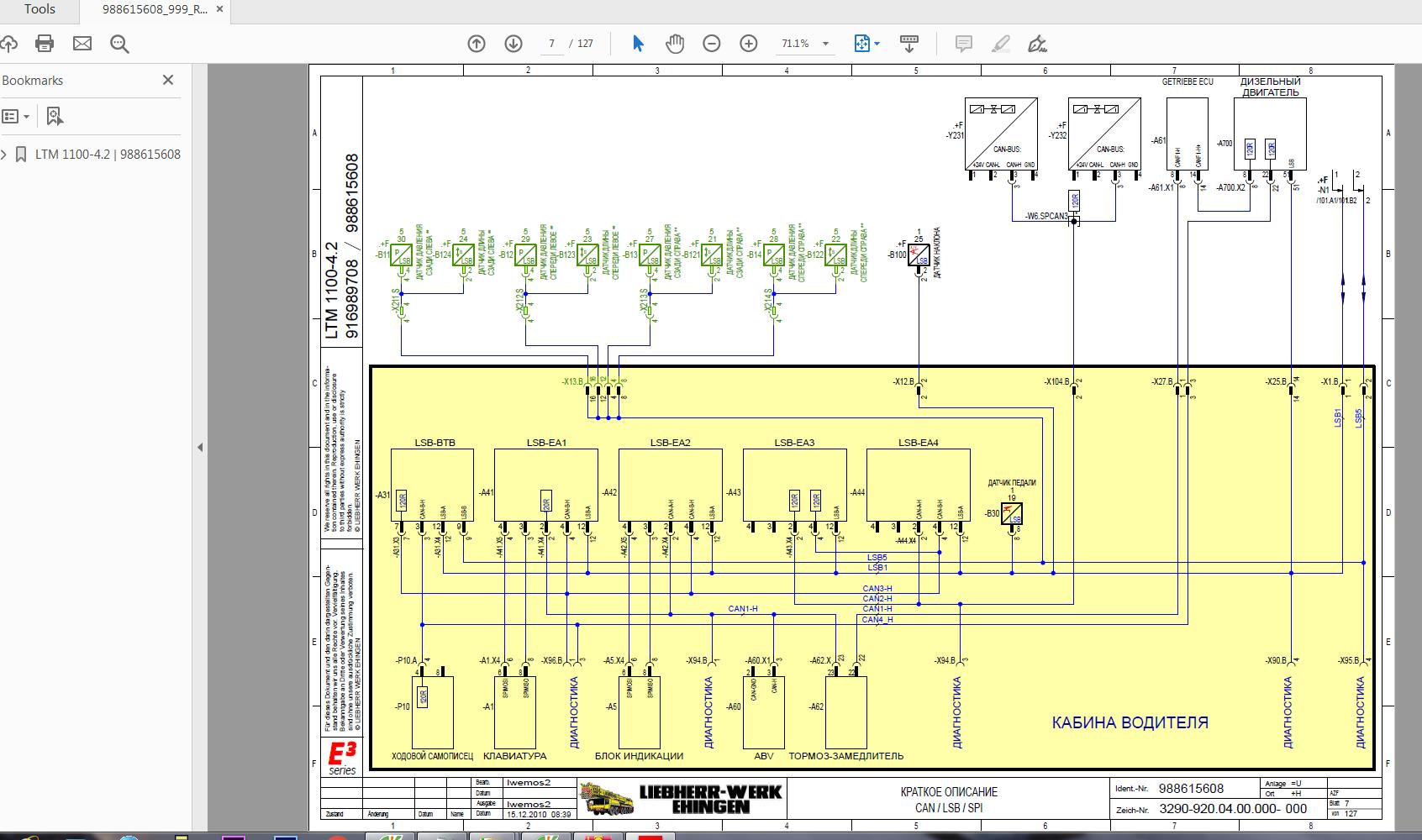Toggle the Selection tool
The height and width of the screenshot is (840, 1422).
[635, 42]
